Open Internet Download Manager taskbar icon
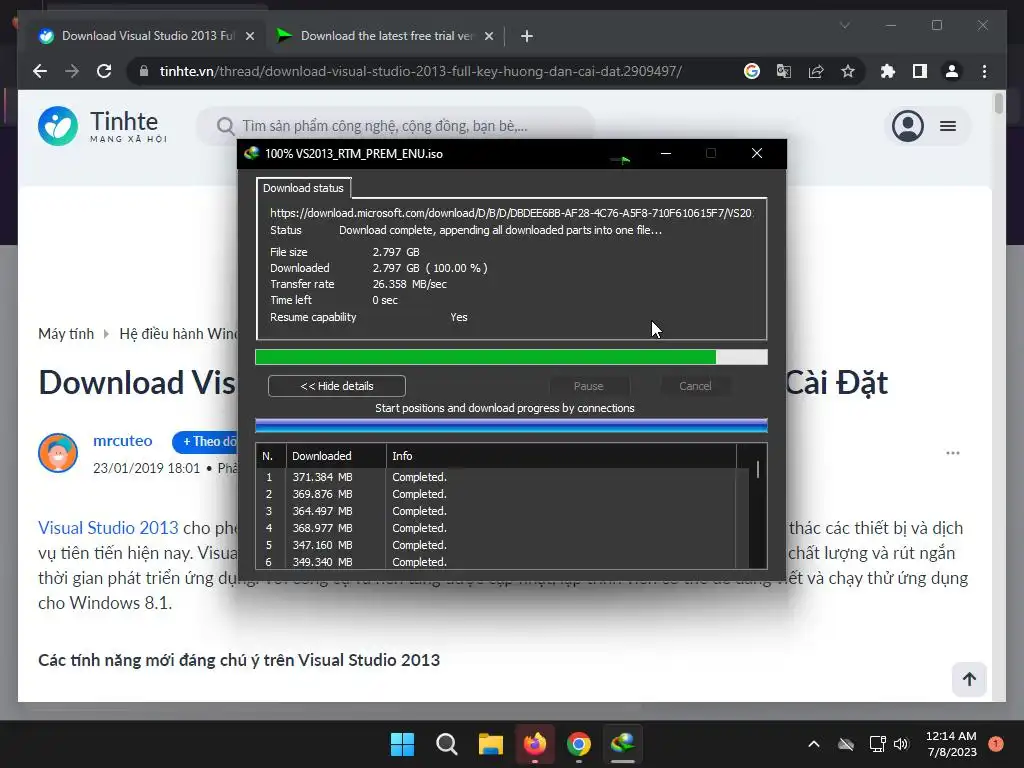Image resolution: width=1024 pixels, height=768 pixels. (623, 744)
